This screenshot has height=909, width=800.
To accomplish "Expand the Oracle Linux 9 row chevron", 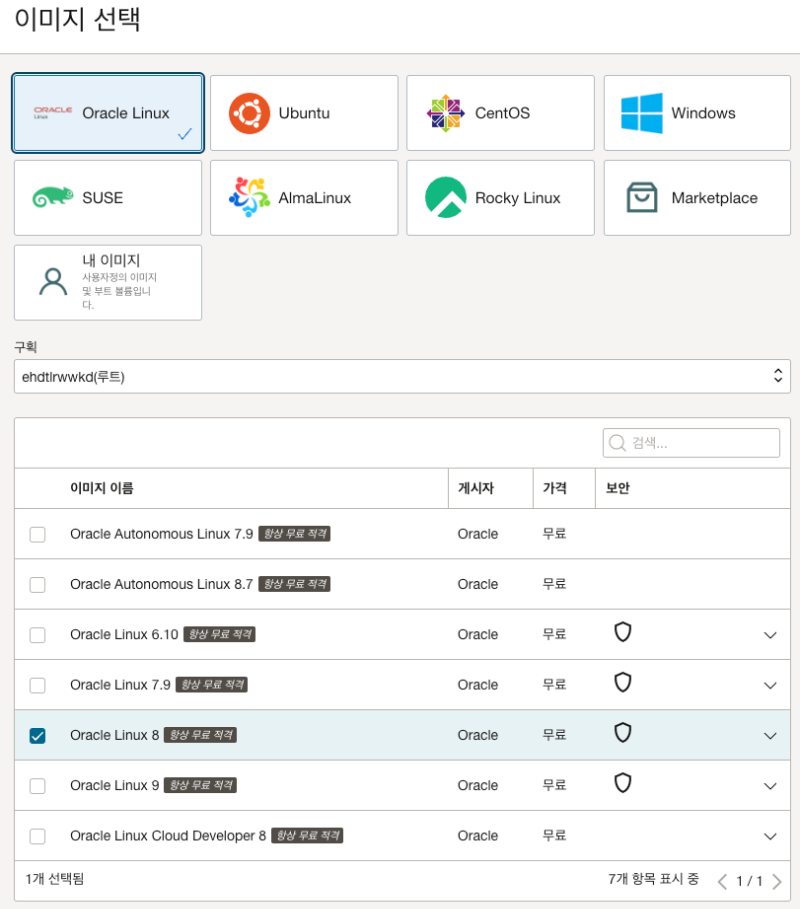I will 770,786.
